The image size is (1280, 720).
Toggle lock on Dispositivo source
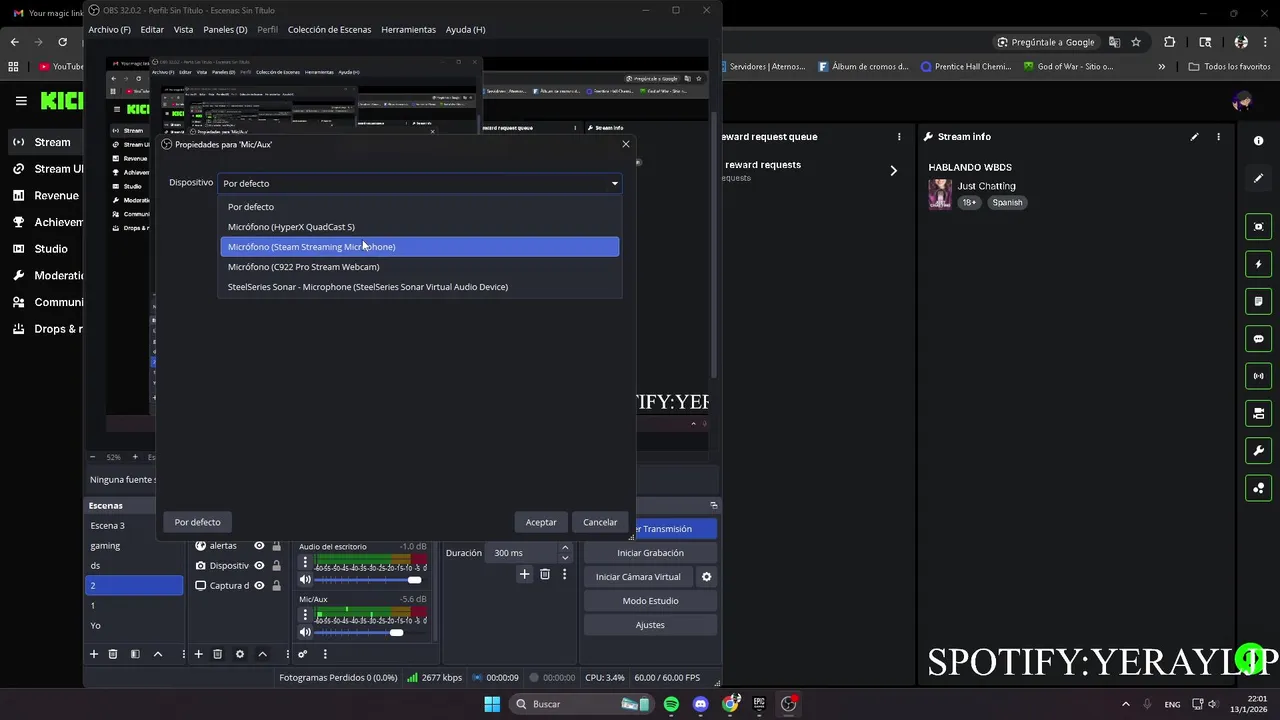[x=276, y=566]
